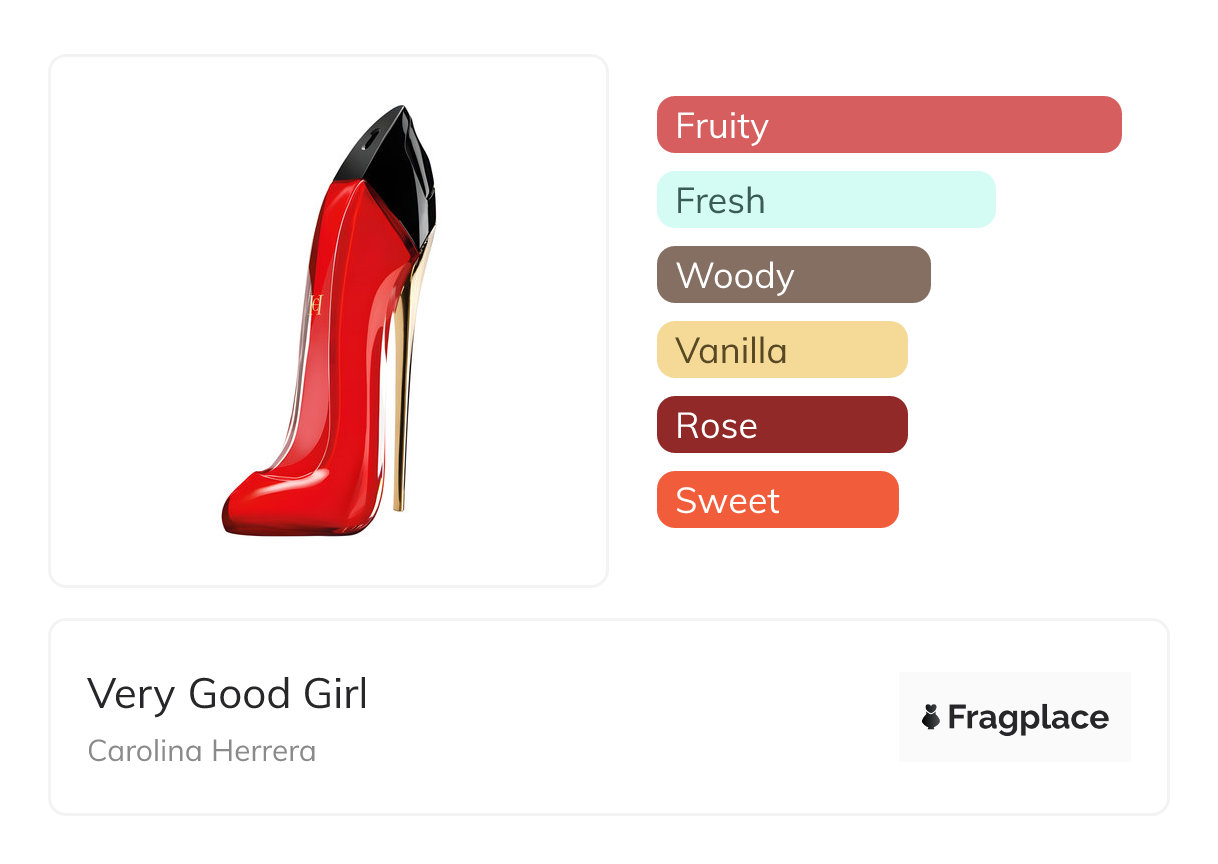Choose the orange Sweet accord bar
Viewport: 1218px width, 864px height.
777,500
